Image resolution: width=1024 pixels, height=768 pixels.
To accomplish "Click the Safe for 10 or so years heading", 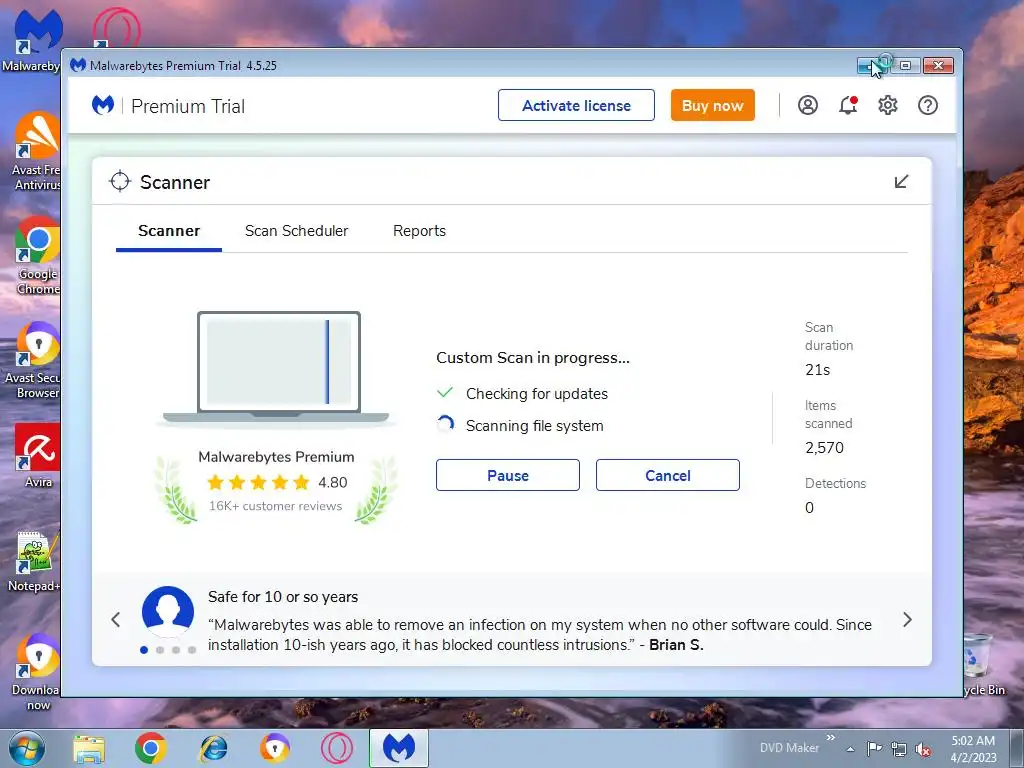I will coord(283,597).
